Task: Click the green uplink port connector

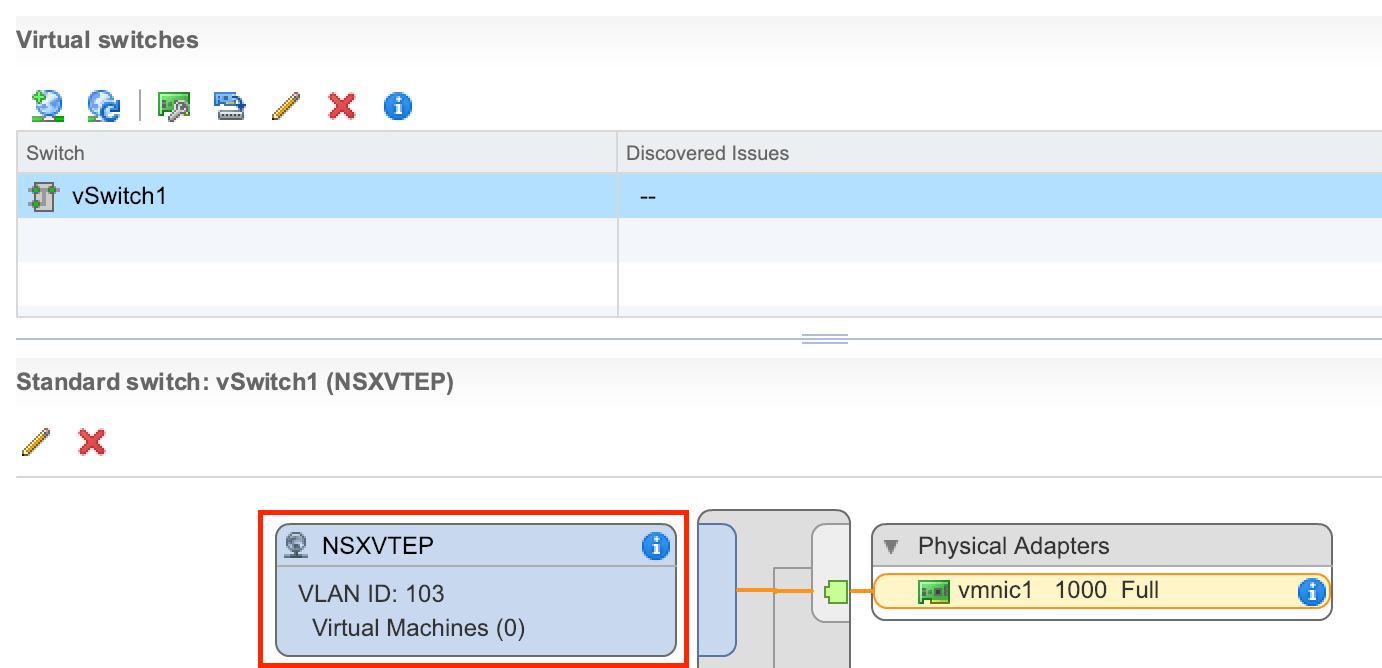Action: coord(834,591)
